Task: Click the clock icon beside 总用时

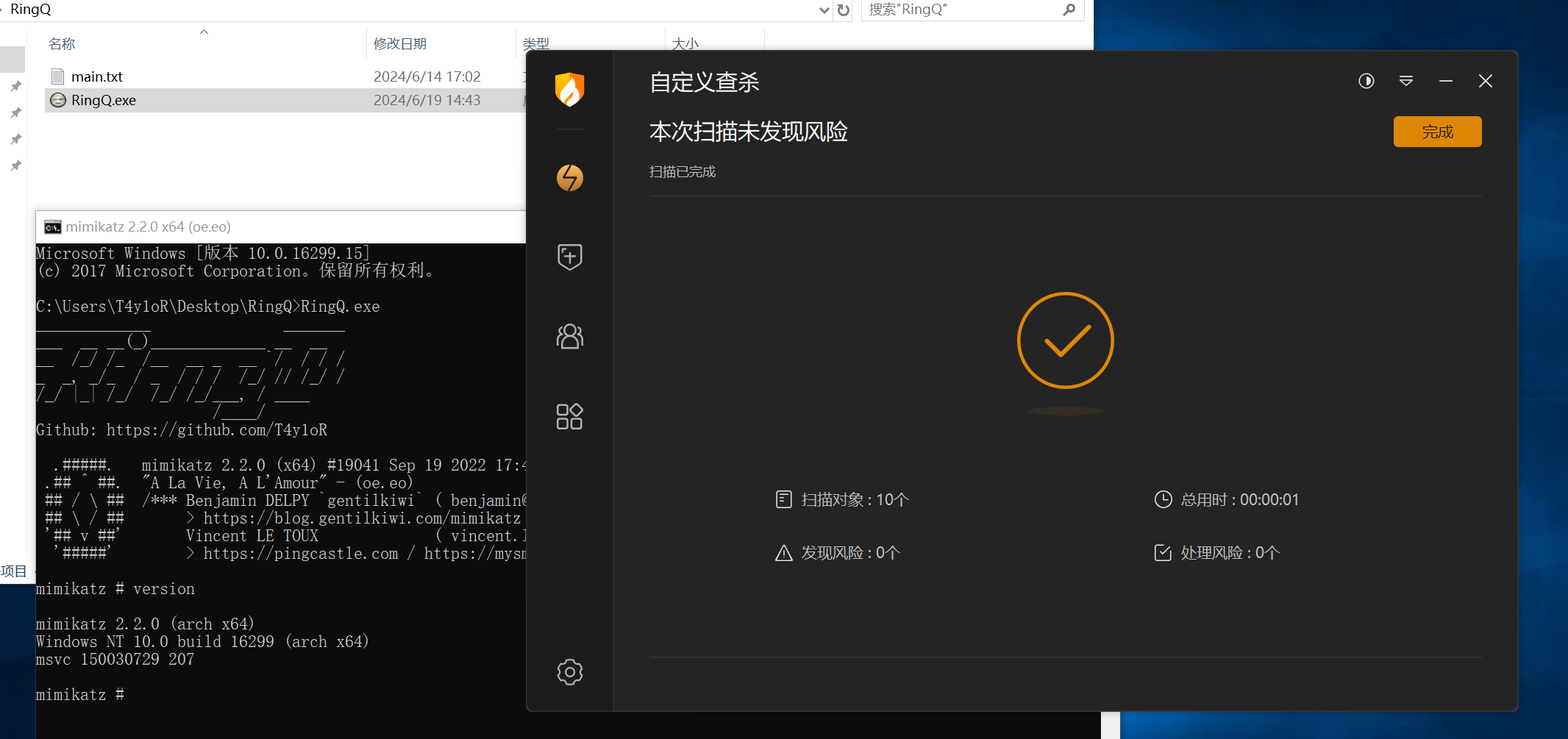Action: [x=1163, y=500]
